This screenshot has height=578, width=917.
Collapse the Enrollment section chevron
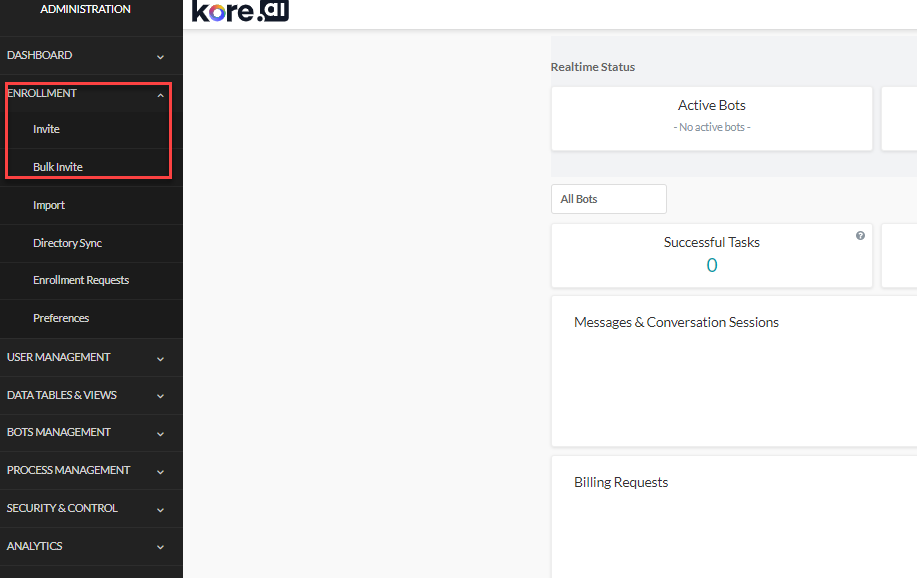[x=160, y=95]
